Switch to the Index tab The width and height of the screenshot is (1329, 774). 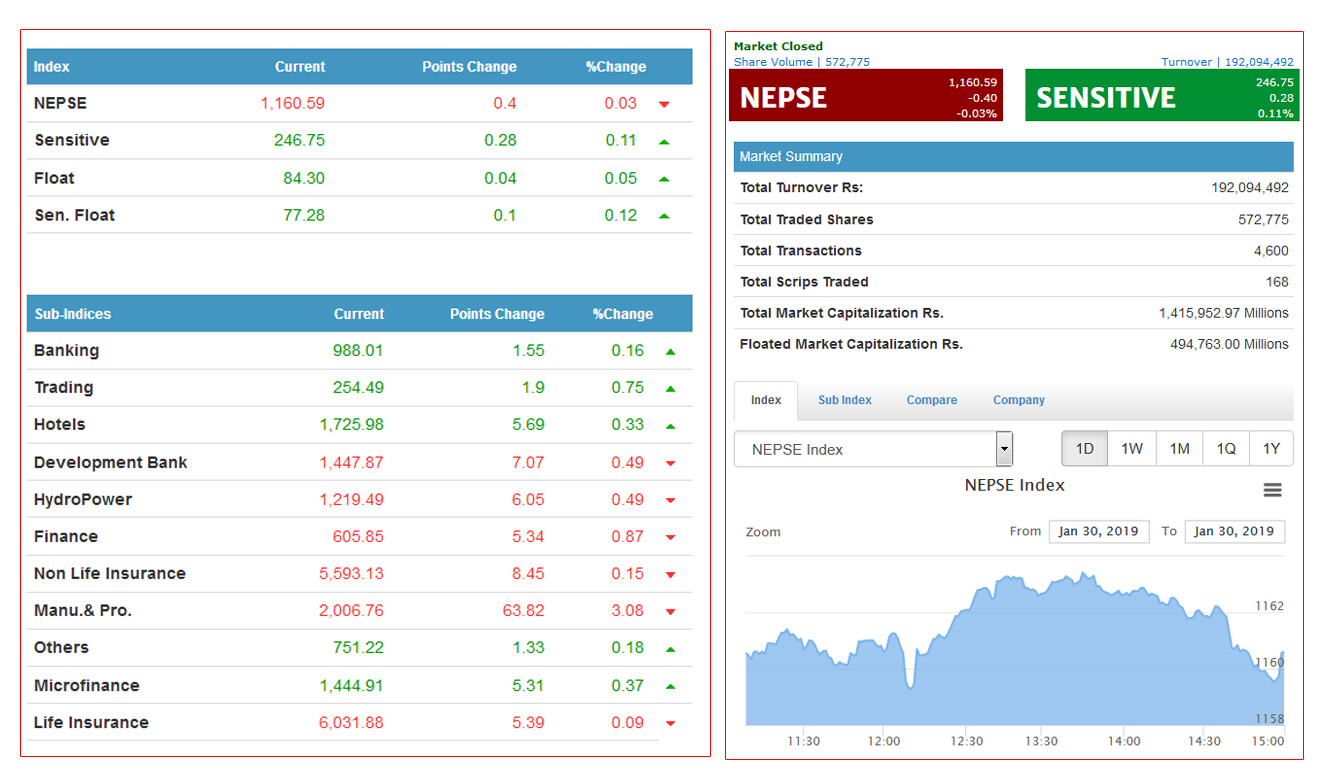coord(766,400)
